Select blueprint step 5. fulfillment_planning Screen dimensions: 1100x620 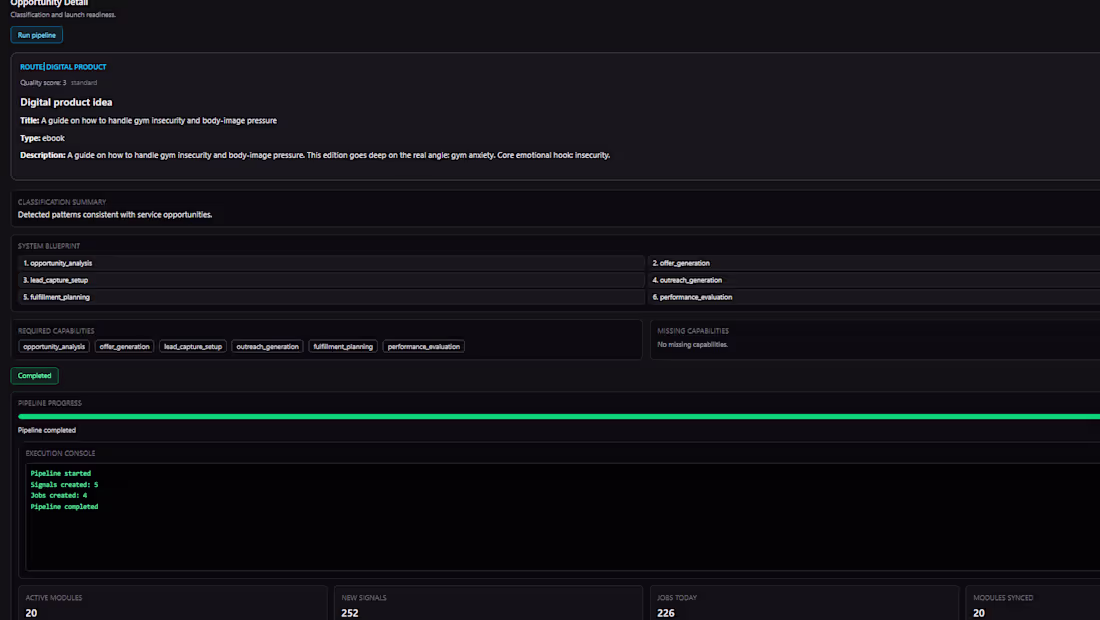tap(331, 297)
